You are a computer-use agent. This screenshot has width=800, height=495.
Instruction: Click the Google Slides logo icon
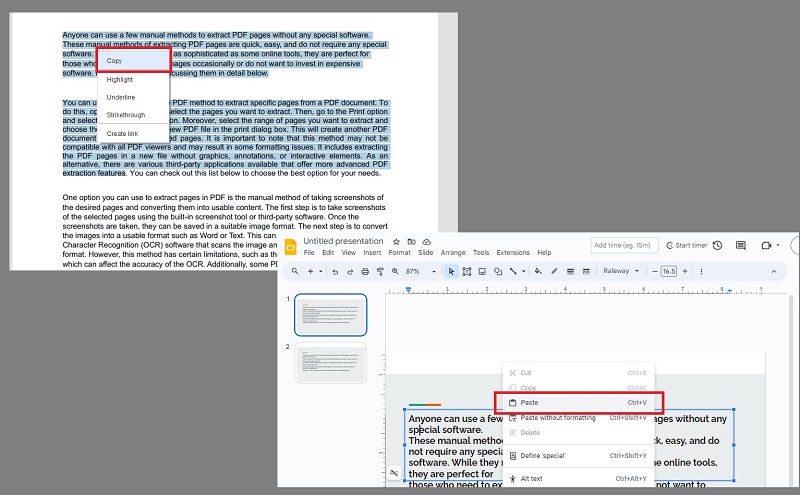tap(290, 246)
